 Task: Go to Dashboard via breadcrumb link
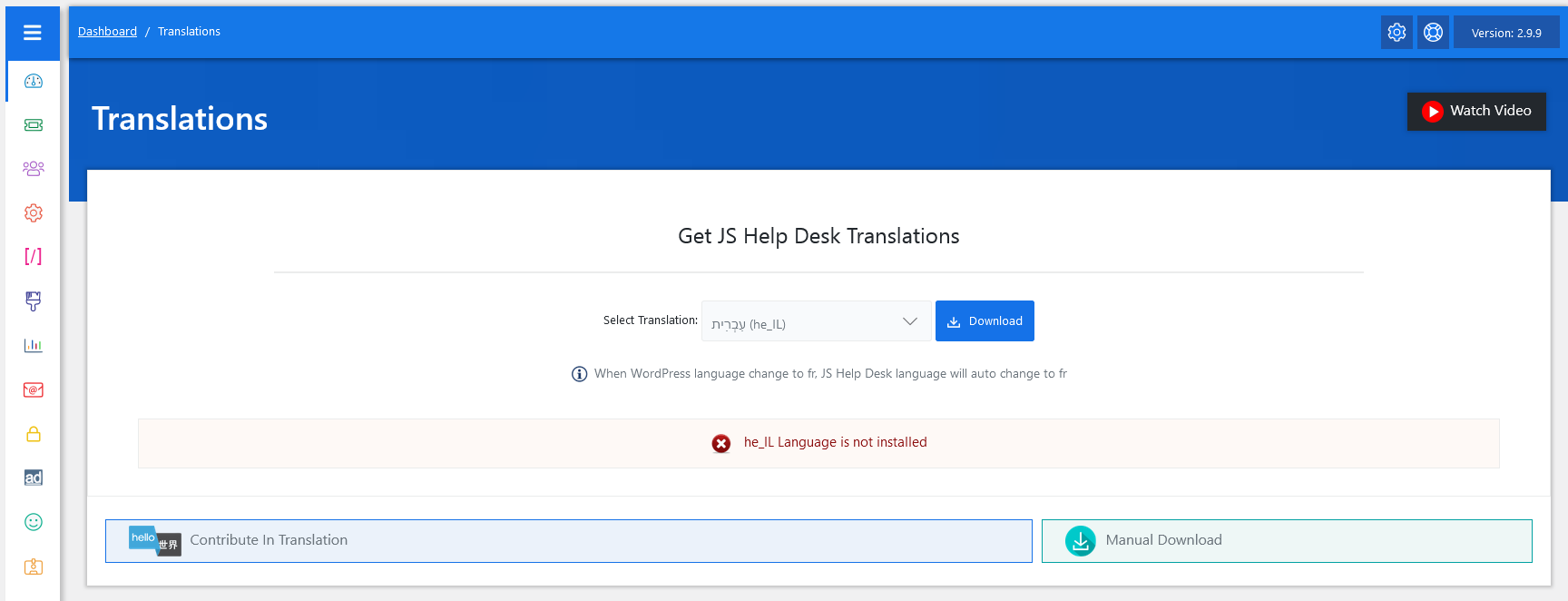[107, 32]
